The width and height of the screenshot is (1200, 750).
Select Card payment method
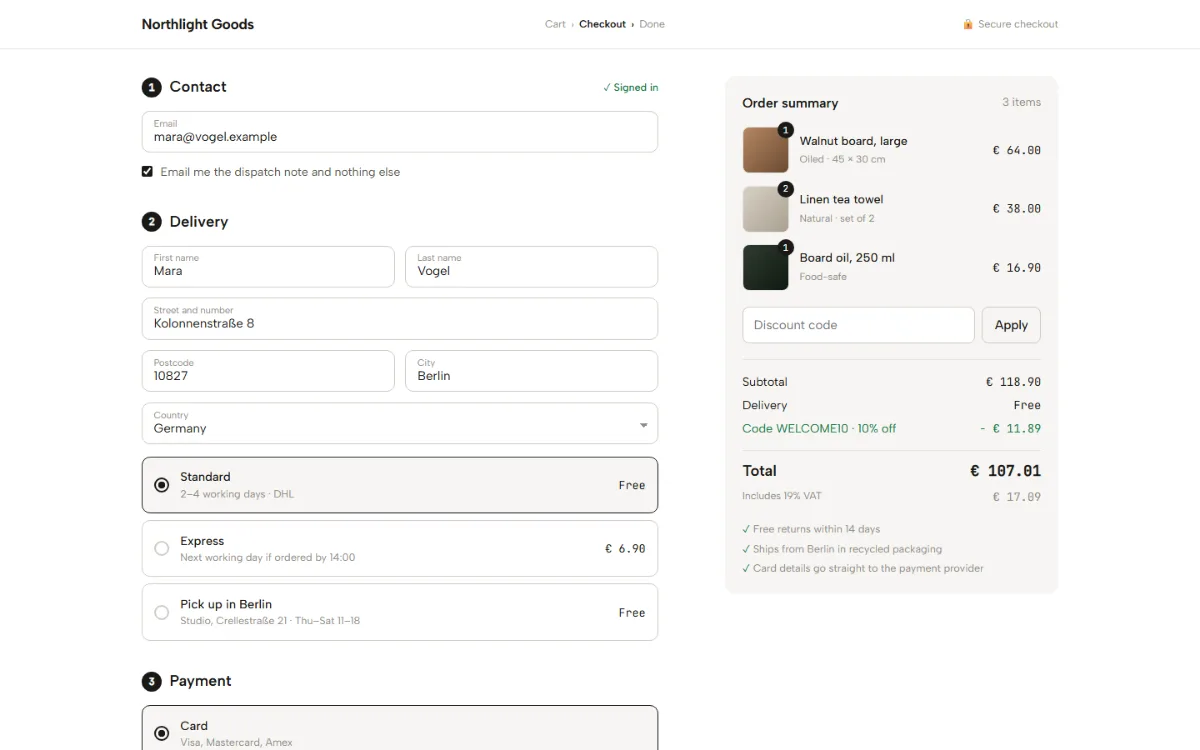tap(400, 728)
